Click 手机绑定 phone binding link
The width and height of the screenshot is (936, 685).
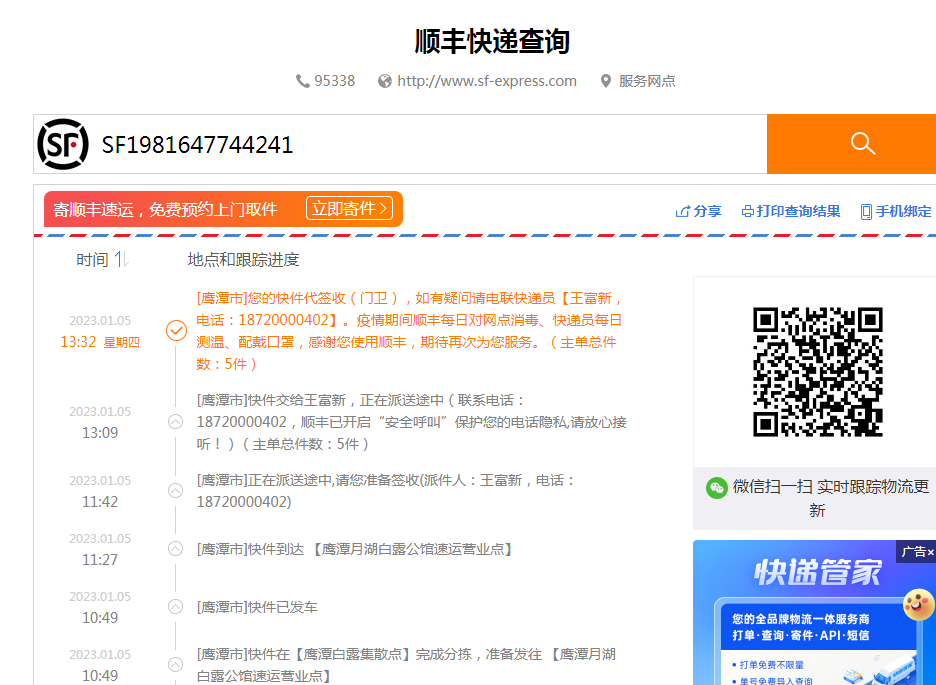coord(903,211)
